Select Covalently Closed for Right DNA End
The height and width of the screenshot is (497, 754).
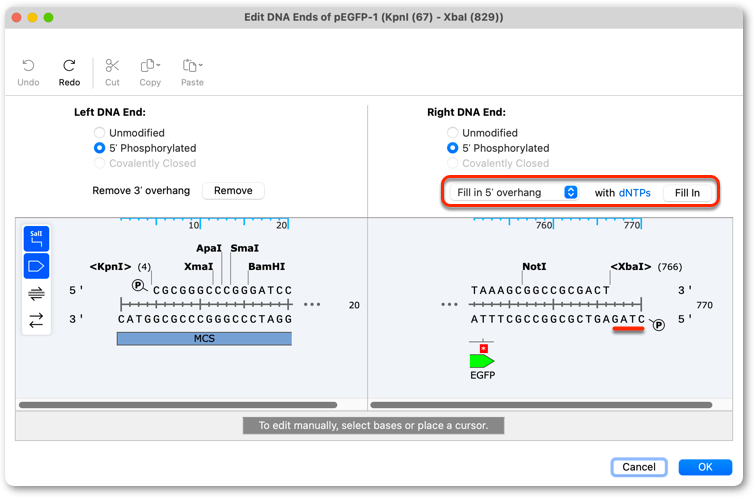coord(452,163)
